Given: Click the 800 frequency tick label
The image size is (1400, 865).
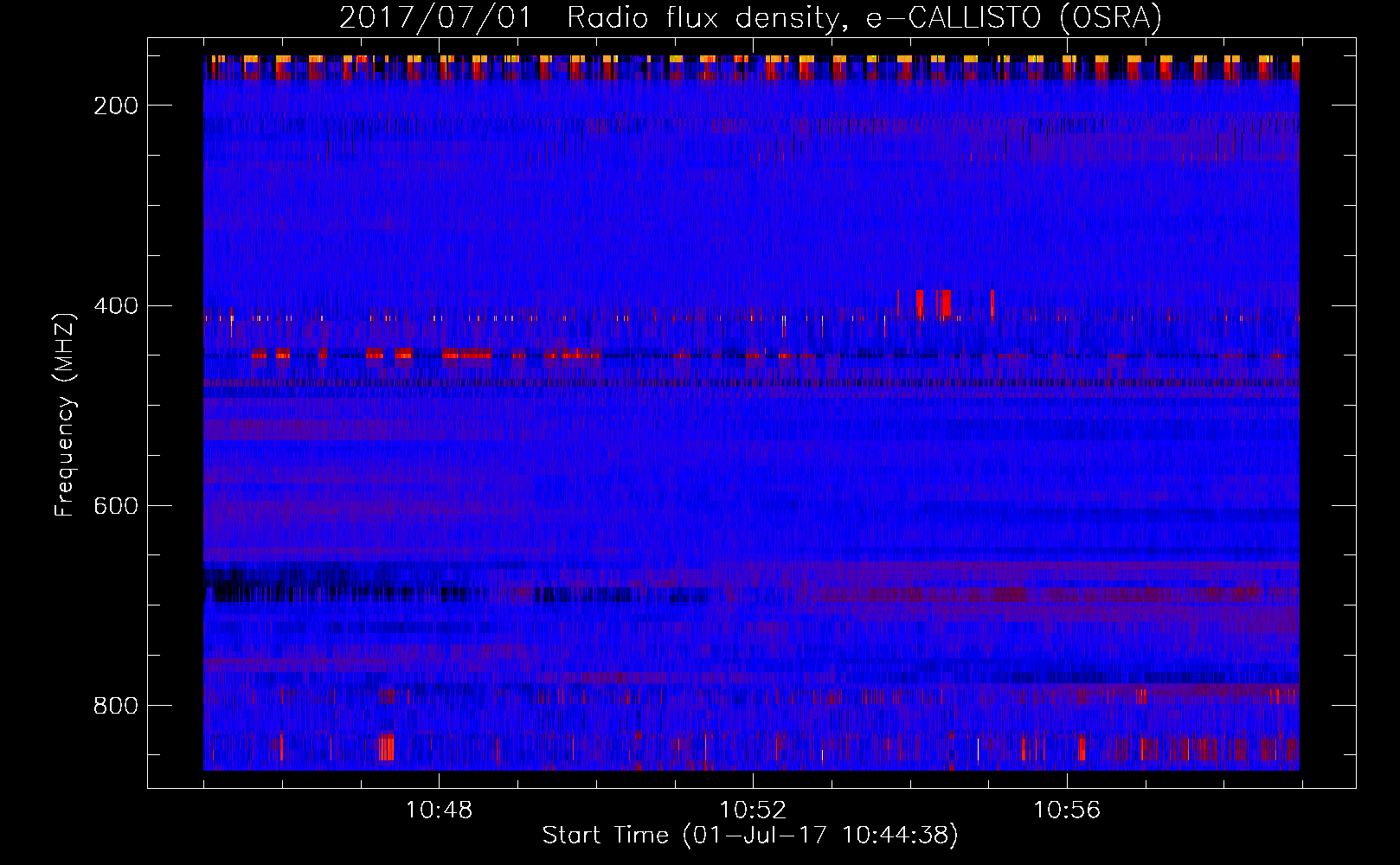Looking at the screenshot, I should click(x=116, y=706).
